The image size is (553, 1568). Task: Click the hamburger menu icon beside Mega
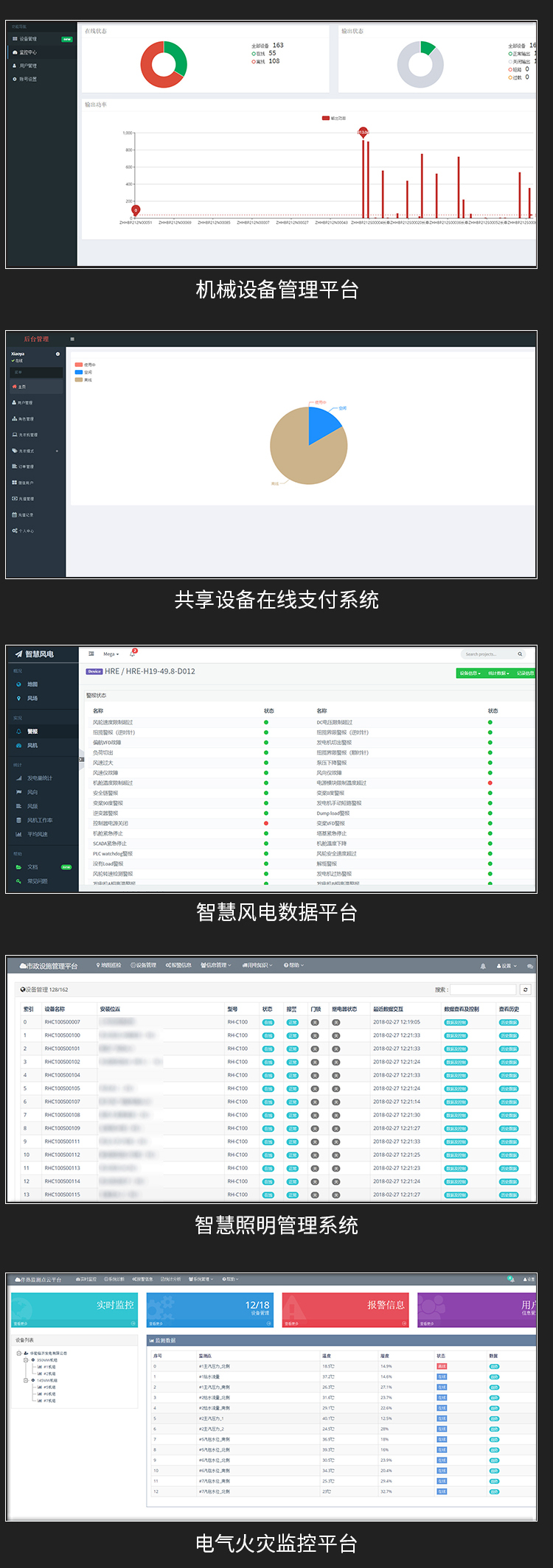91,654
